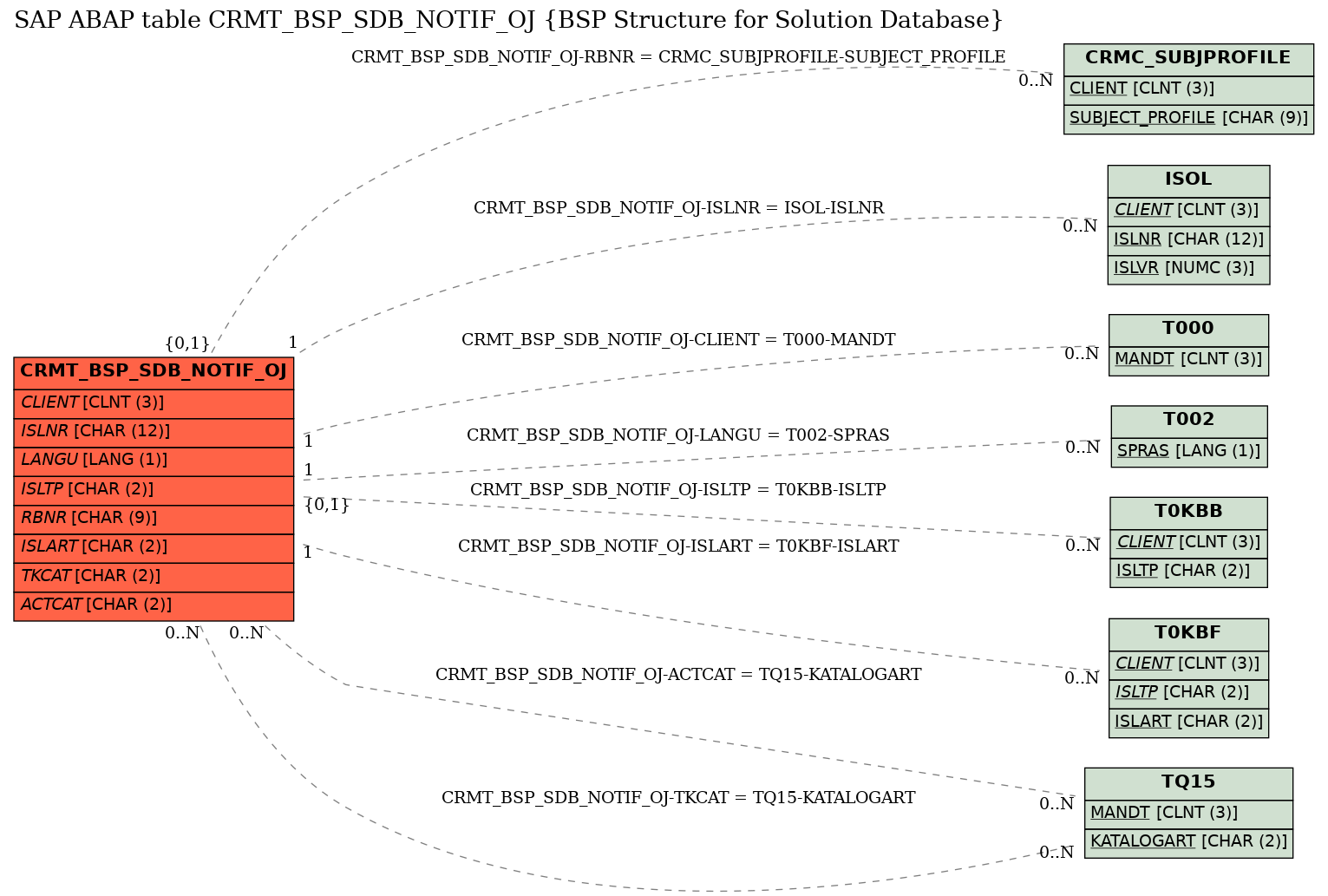
Task: Select CLIENT field in T0KBF table
Action: coord(1188,664)
